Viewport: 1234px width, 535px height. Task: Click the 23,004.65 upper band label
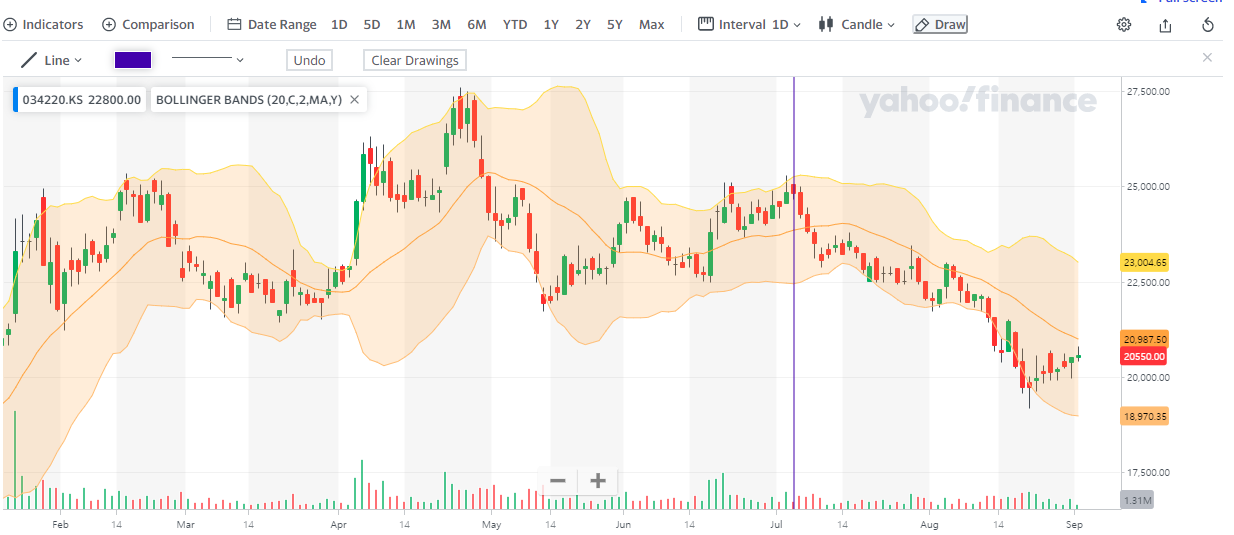pyautogui.click(x=1145, y=262)
